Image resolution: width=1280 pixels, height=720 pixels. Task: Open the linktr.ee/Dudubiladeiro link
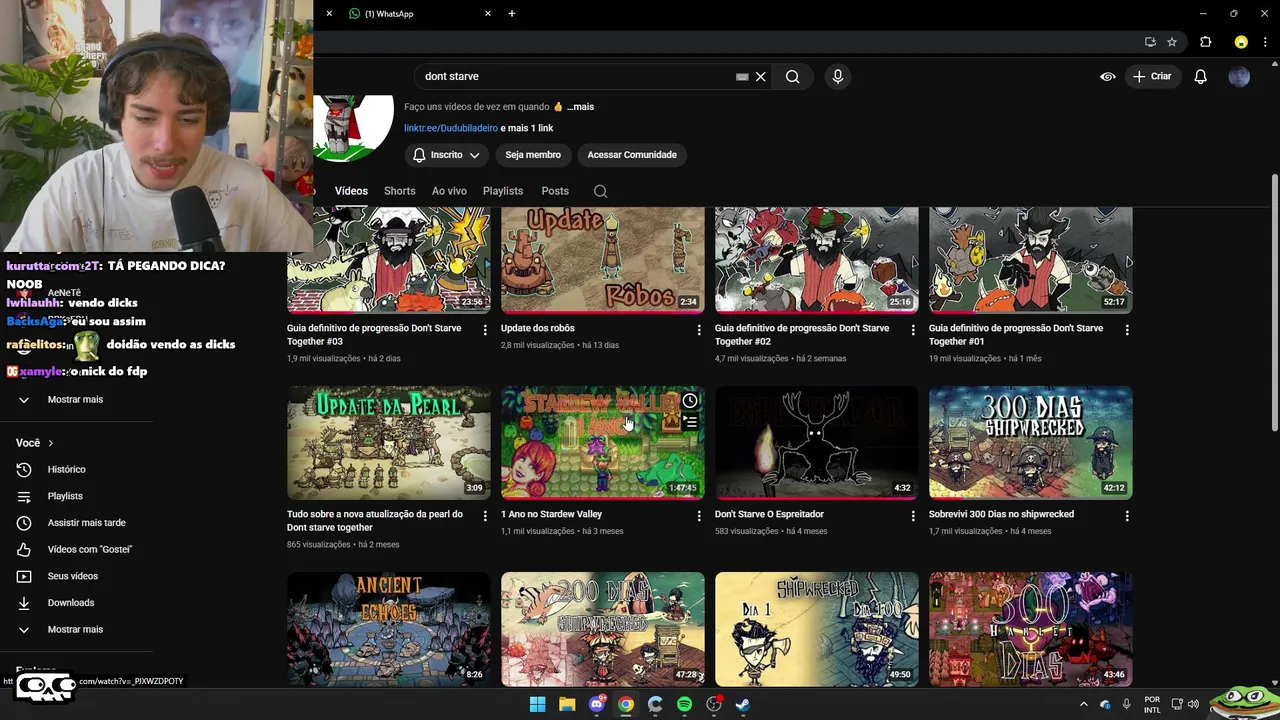tap(451, 128)
